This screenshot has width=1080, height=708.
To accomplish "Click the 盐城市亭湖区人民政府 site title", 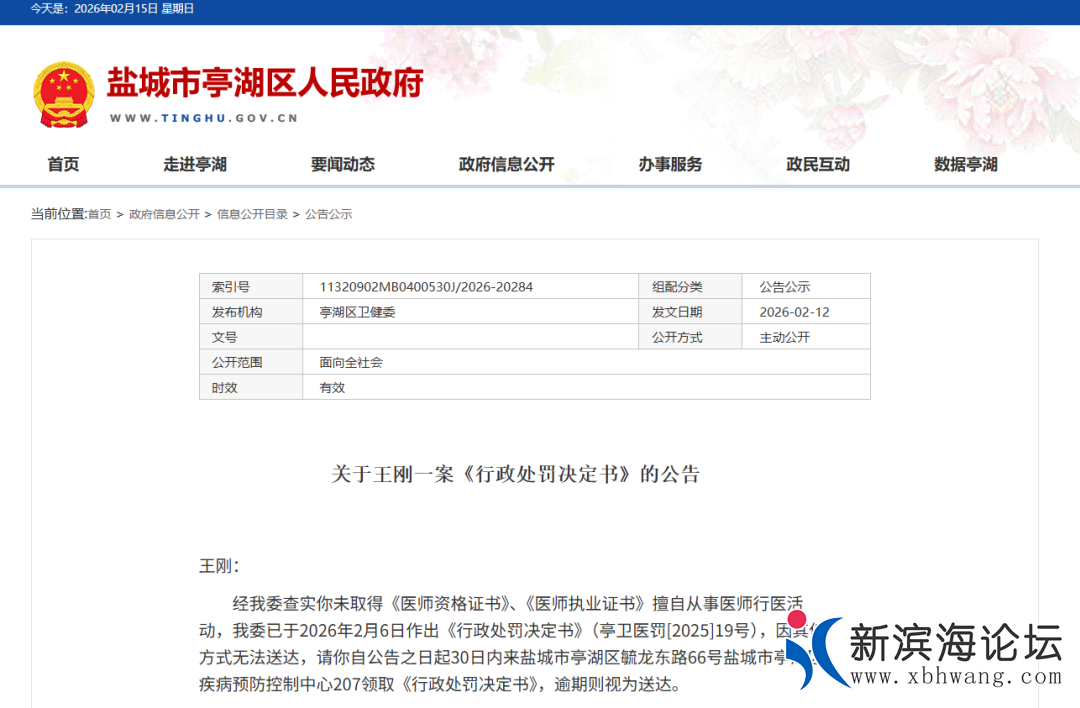I will (x=265, y=82).
